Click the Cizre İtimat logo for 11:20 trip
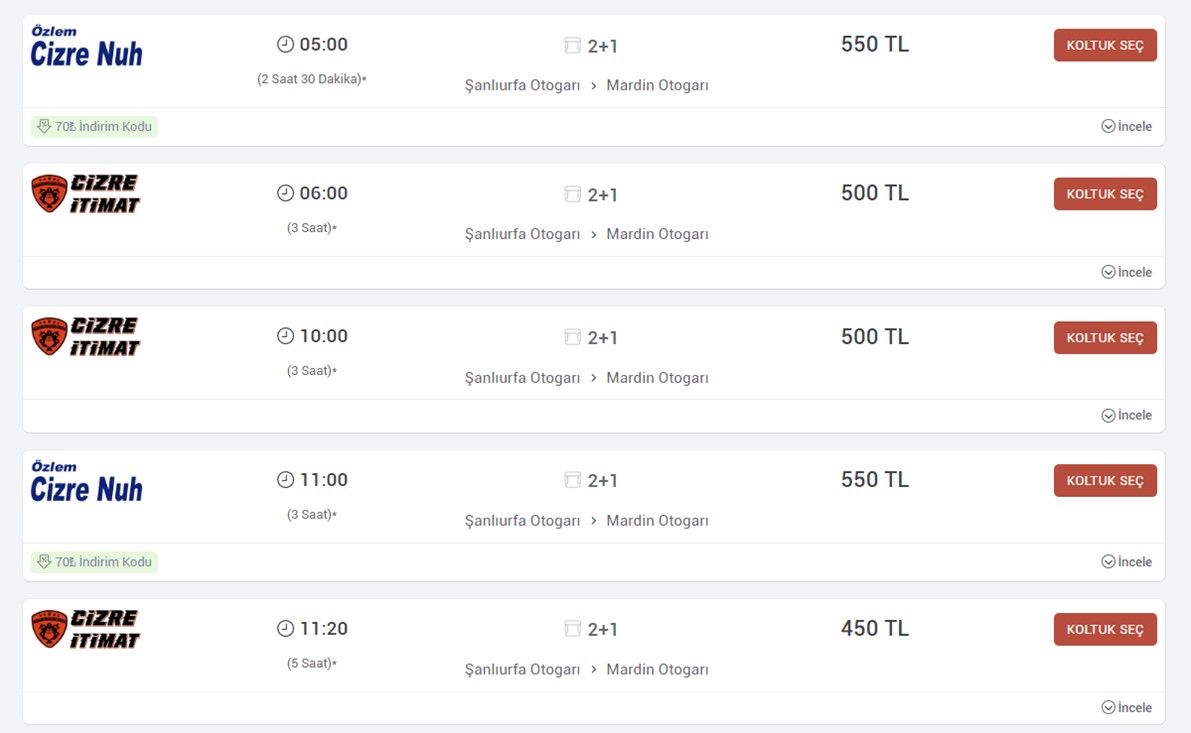The height and width of the screenshot is (733, 1191). click(86, 629)
